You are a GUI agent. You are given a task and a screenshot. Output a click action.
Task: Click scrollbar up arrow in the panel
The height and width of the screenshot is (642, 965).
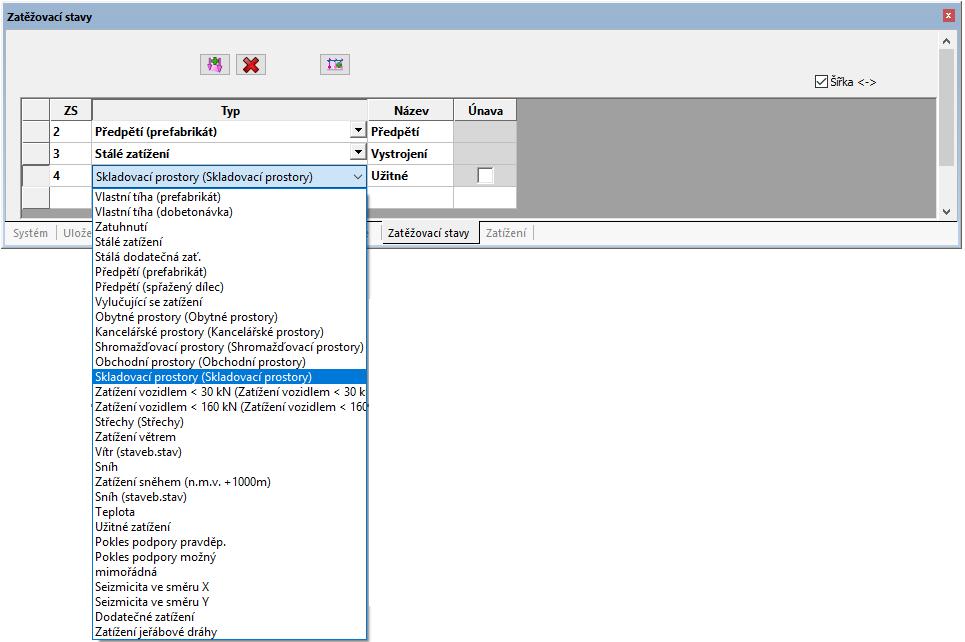(x=947, y=41)
